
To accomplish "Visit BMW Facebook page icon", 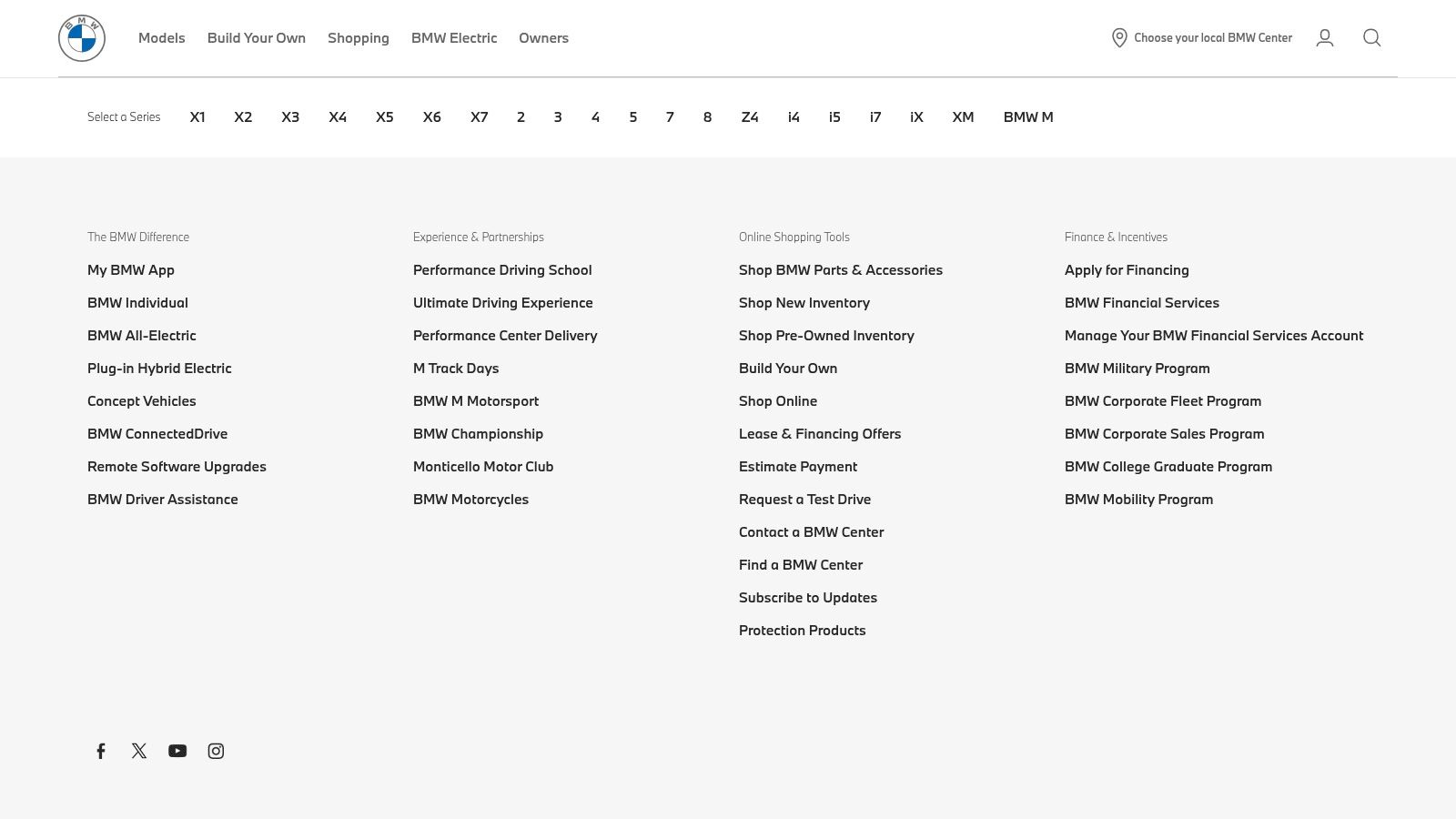I will tap(101, 751).
